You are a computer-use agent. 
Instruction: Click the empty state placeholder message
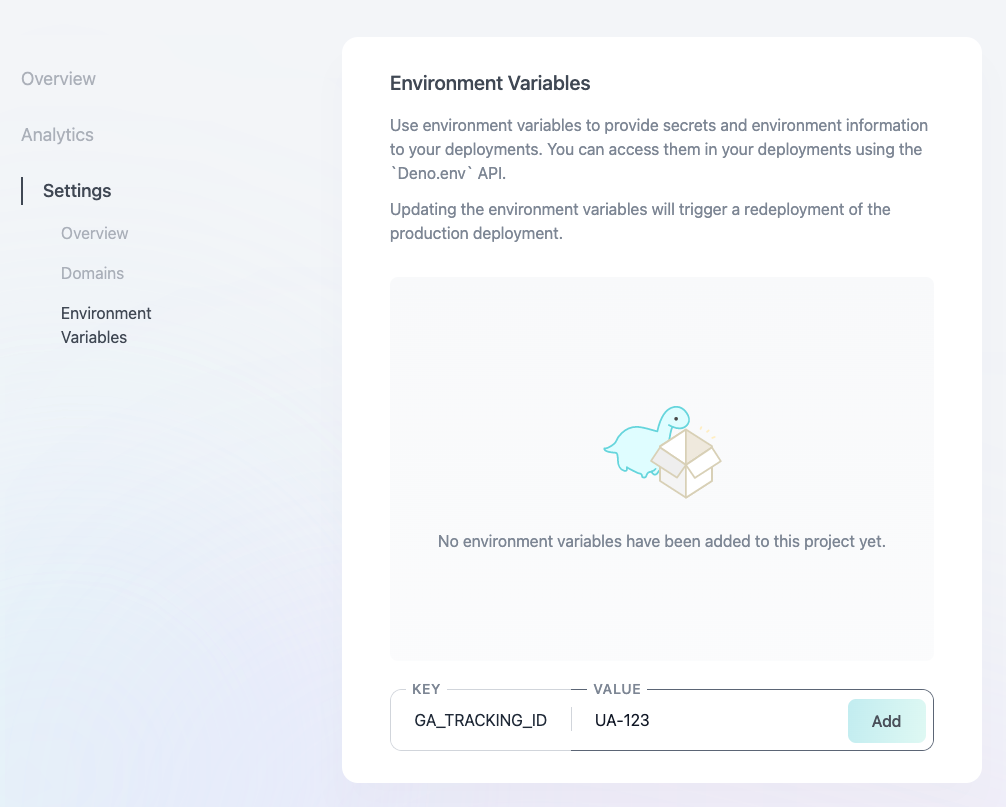click(x=661, y=540)
